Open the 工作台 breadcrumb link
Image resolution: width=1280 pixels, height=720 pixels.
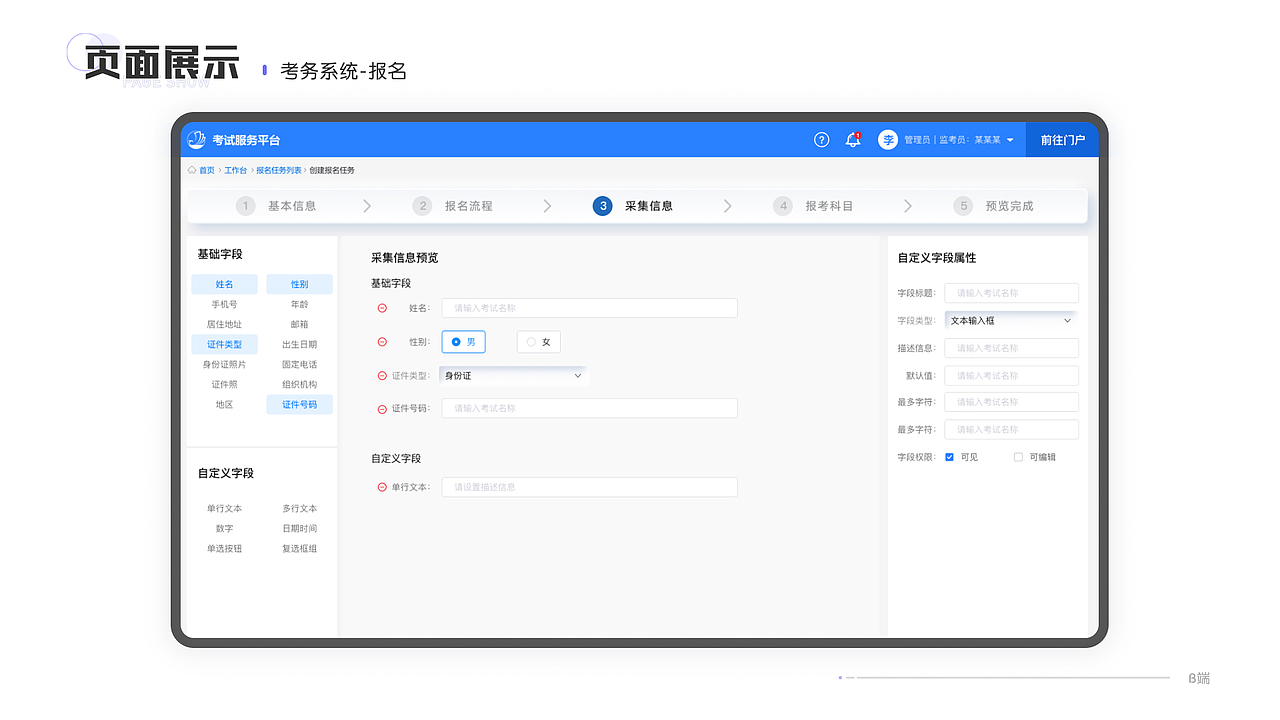(236, 170)
